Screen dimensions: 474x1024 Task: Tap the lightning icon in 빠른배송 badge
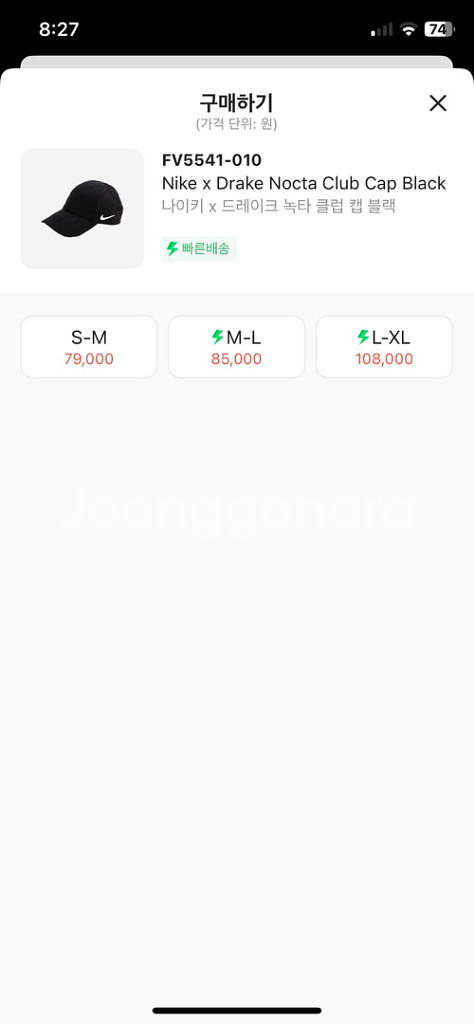click(172, 249)
